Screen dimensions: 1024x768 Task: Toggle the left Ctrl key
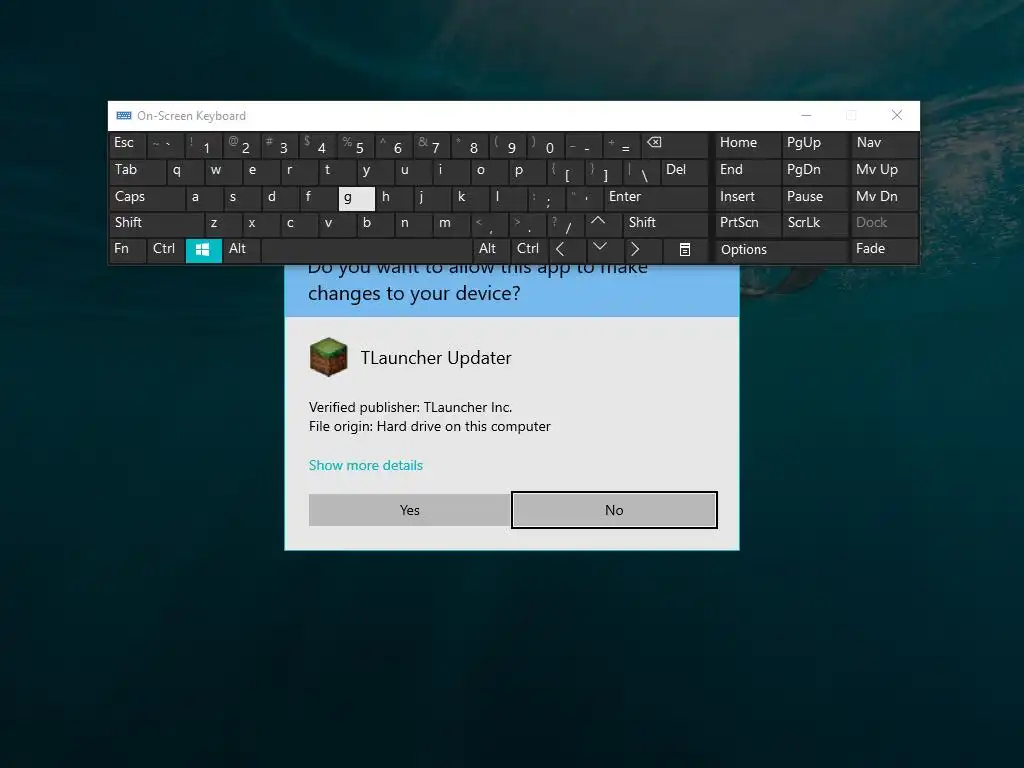click(165, 250)
